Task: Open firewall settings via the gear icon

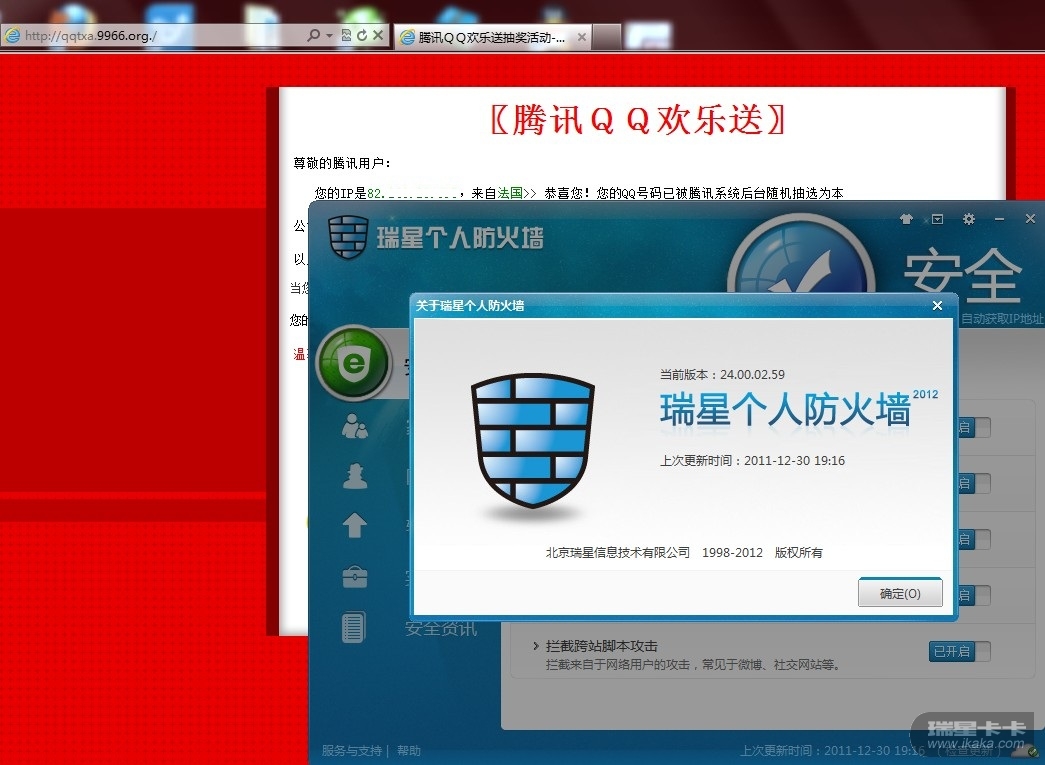Action: coord(968,219)
